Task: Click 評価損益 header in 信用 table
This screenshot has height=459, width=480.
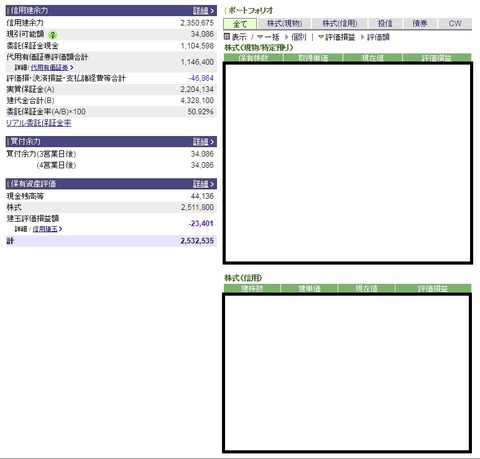Action: click(433, 288)
